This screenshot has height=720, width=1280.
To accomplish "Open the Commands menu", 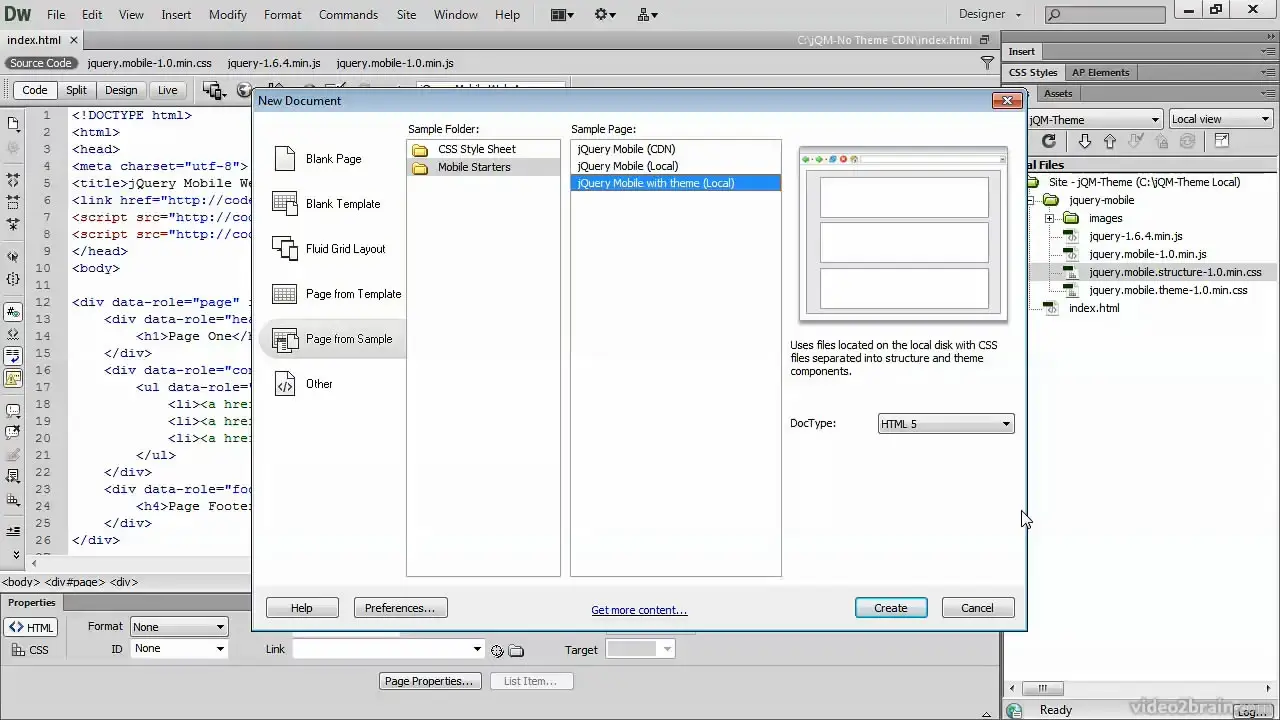I will [348, 14].
